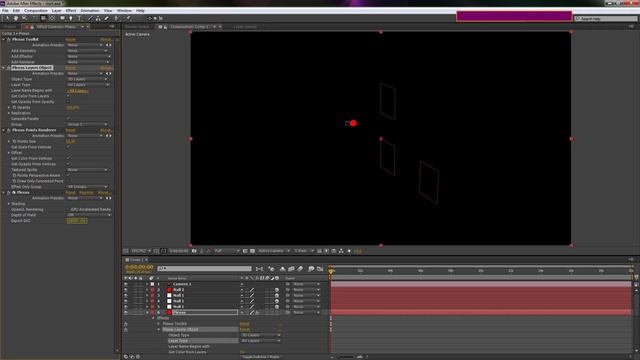
Task: Click the Flowchart icon in viewer footer
Action: tap(341, 251)
